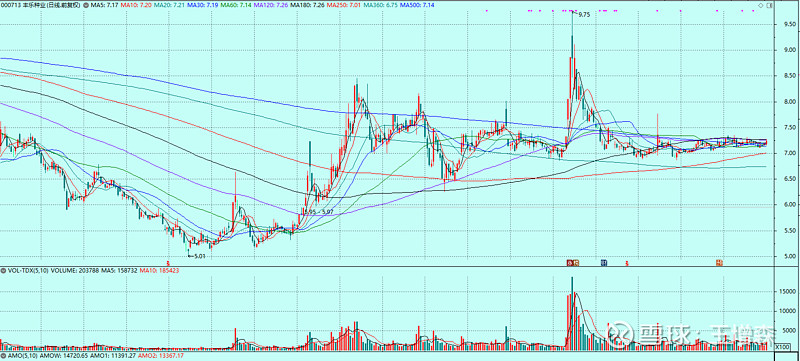Click the 8.00 price axis label
This screenshot has width=800, height=361.
point(790,101)
